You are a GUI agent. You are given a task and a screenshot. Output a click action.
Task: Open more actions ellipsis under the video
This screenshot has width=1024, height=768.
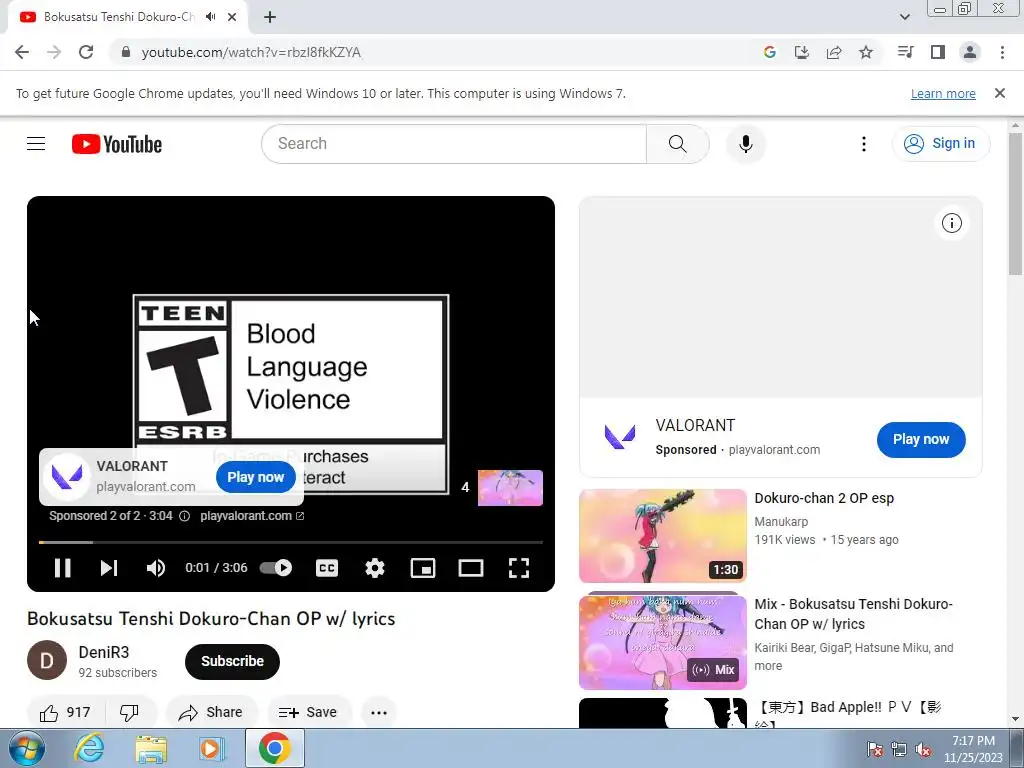[379, 712]
